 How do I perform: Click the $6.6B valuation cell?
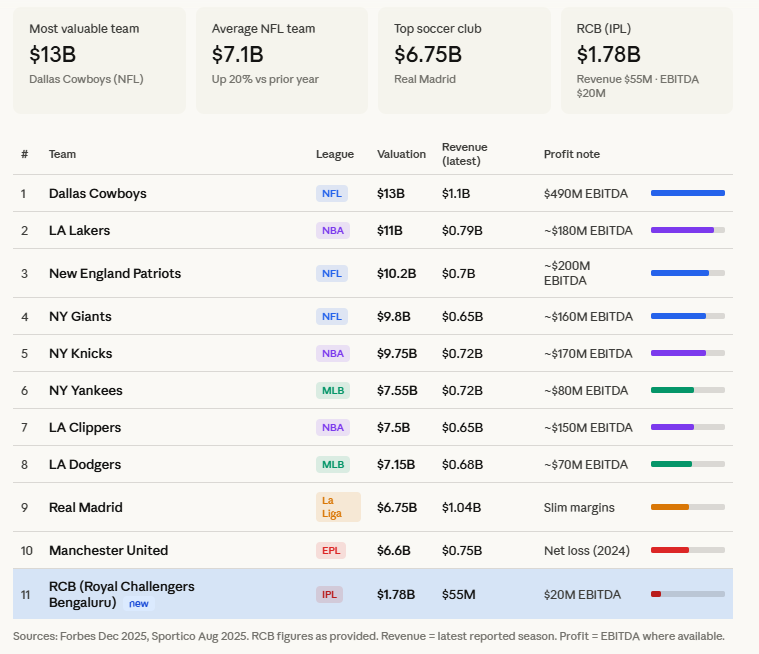coord(394,550)
